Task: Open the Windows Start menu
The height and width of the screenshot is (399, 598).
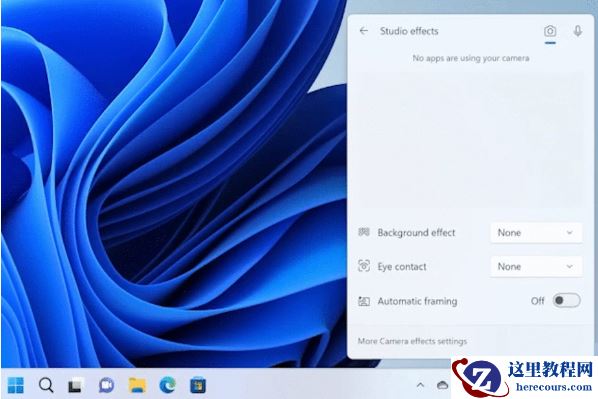Action: pyautogui.click(x=16, y=385)
